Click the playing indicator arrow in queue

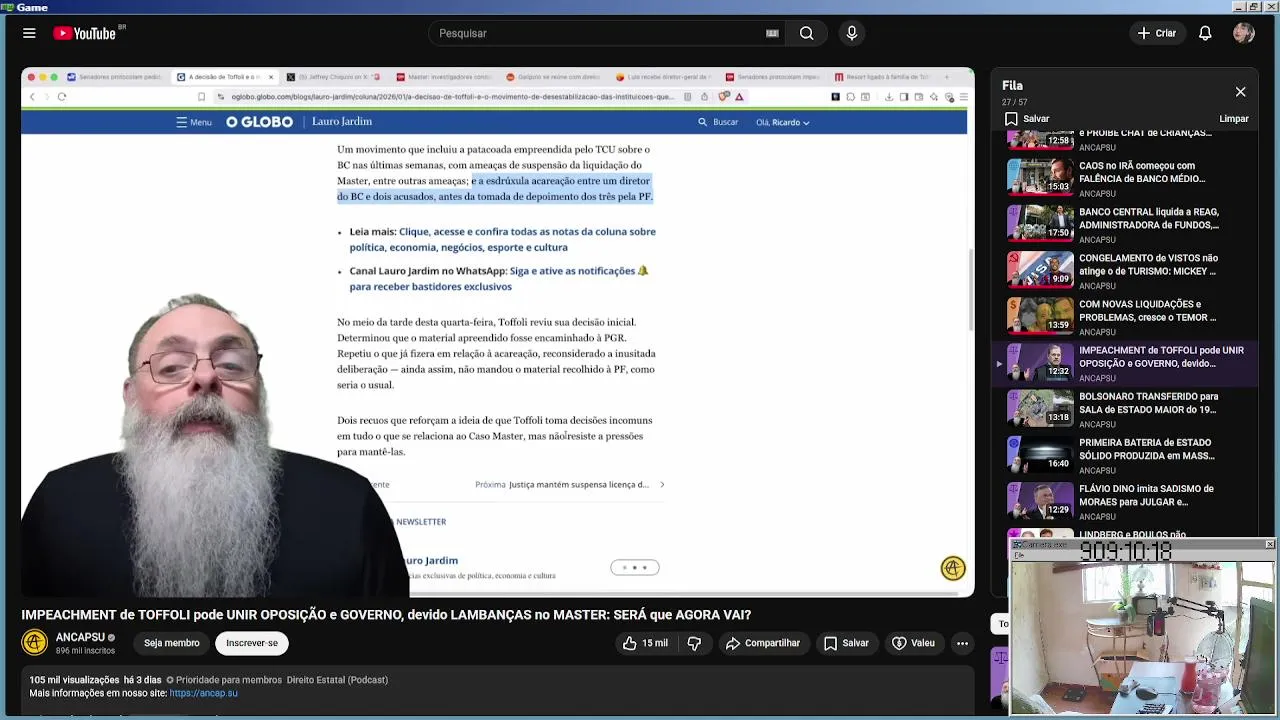(999, 364)
